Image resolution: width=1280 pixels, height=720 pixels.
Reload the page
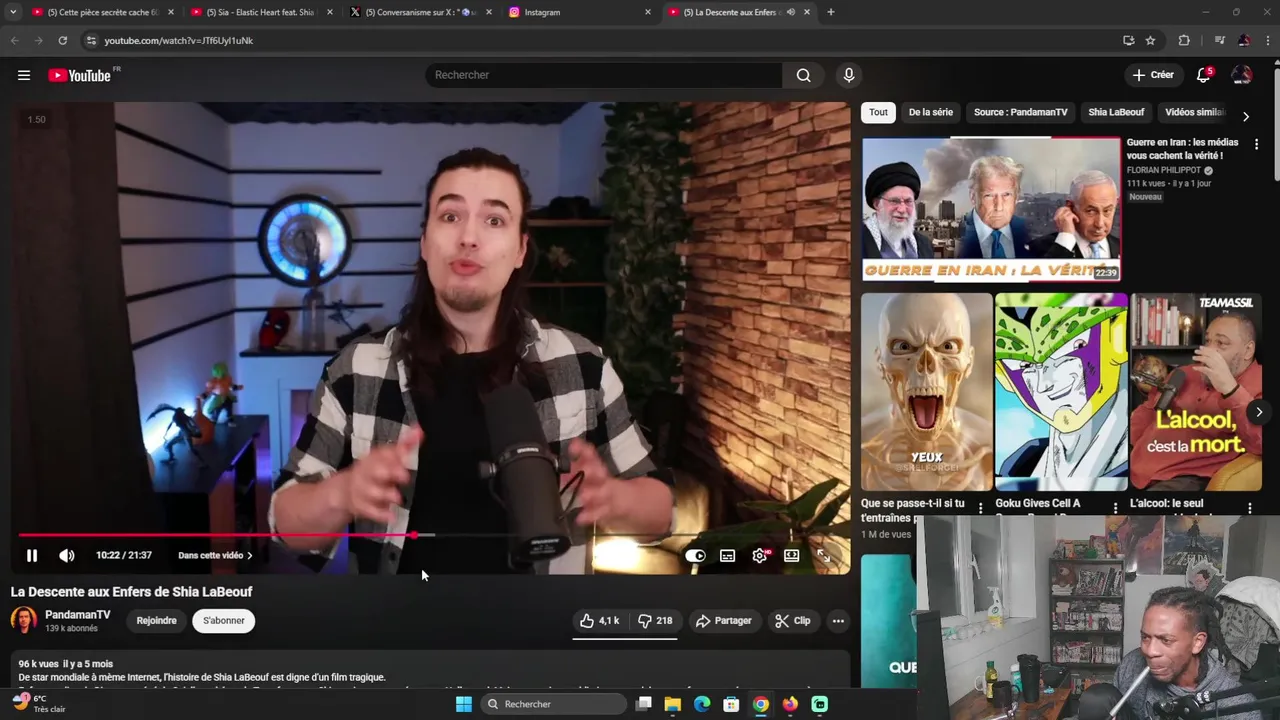62,40
